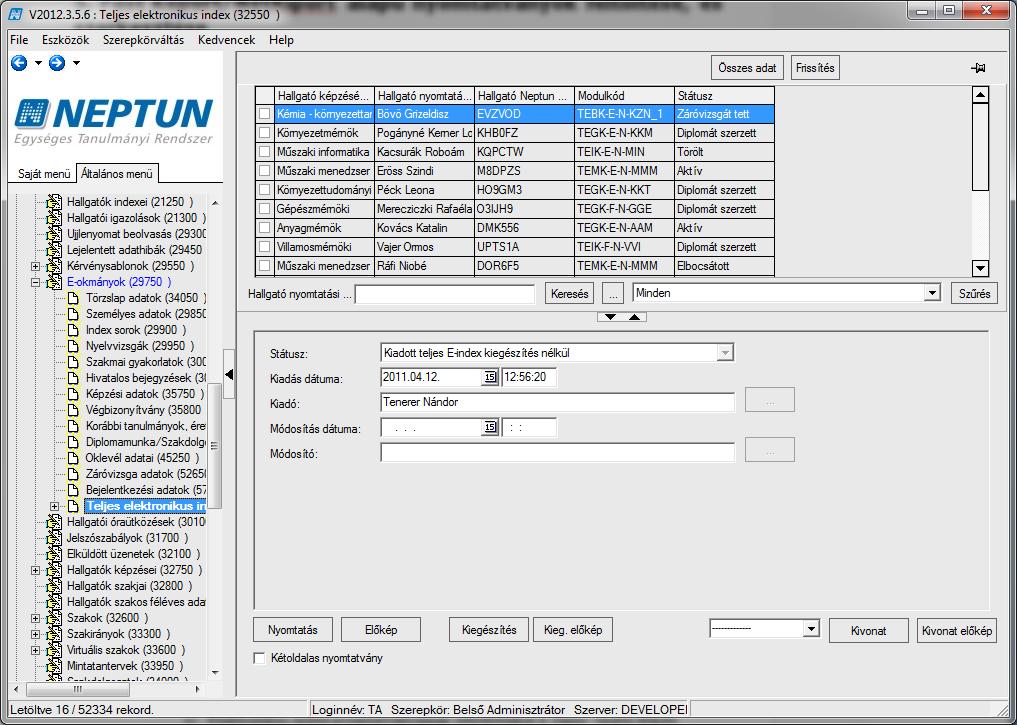Check the row checkbox for Kovács Katalin

(265, 228)
